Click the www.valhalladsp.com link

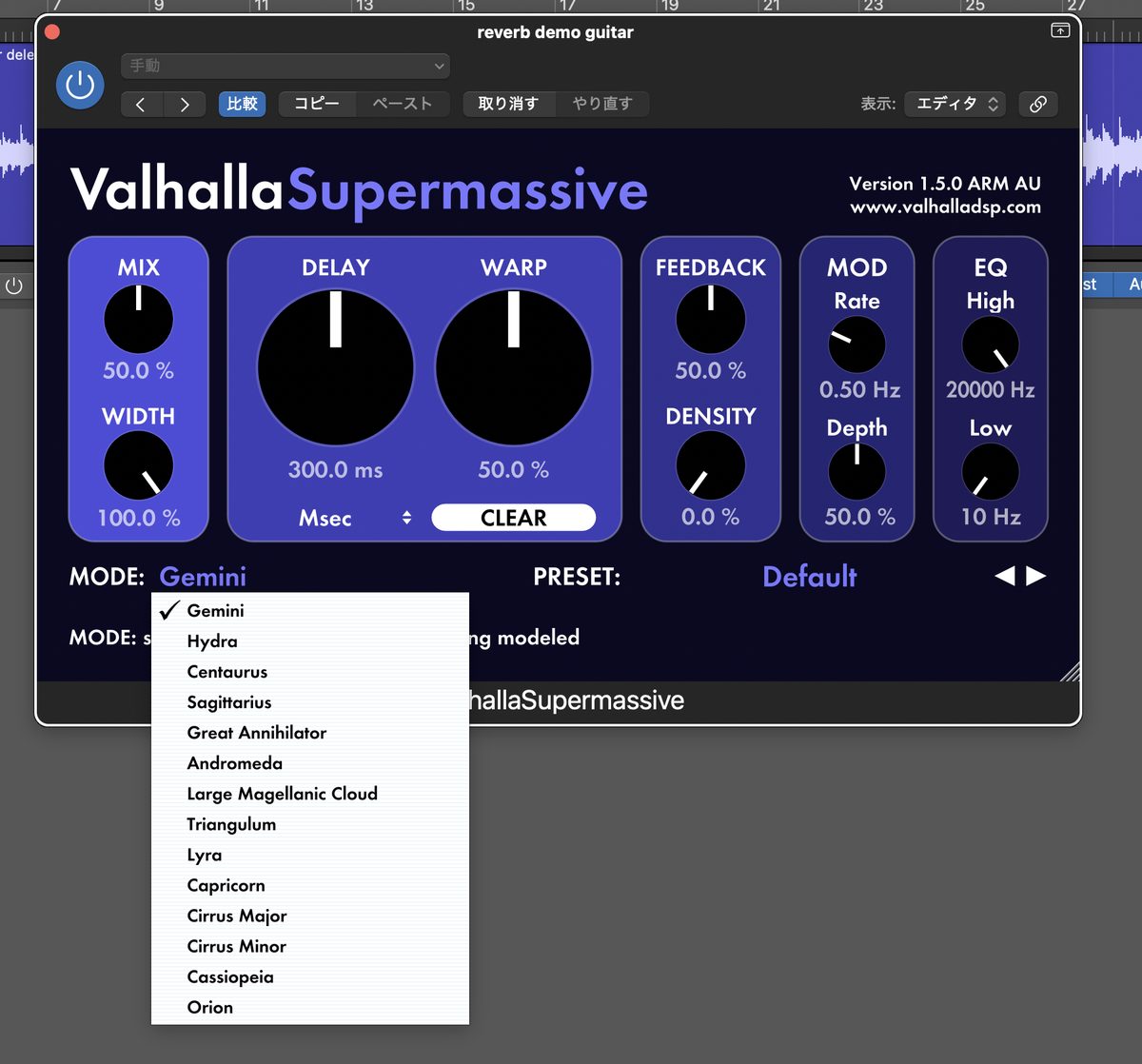(945, 207)
